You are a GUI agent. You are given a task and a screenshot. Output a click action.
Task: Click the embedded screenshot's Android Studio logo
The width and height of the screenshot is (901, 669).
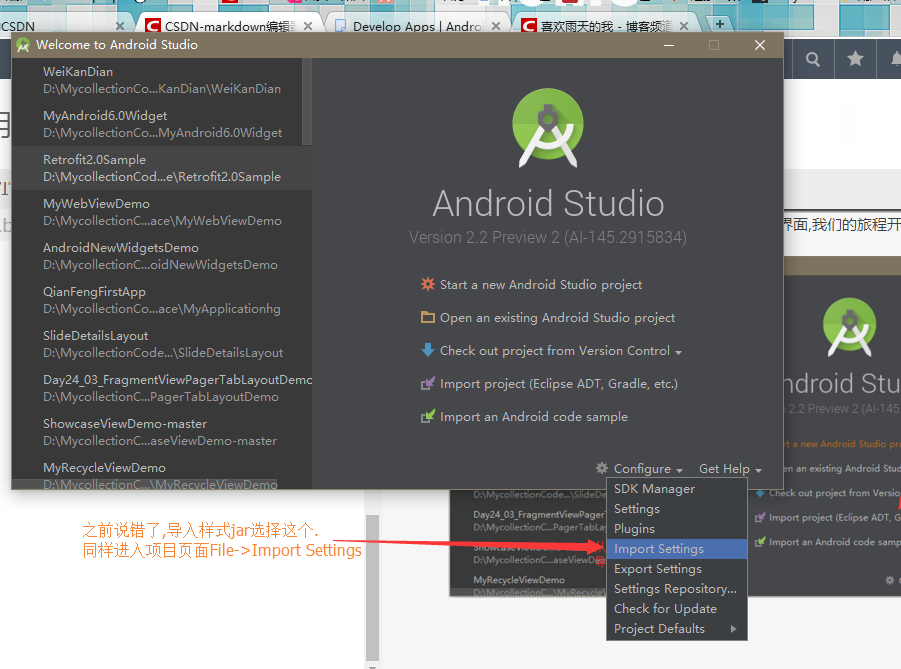849,326
